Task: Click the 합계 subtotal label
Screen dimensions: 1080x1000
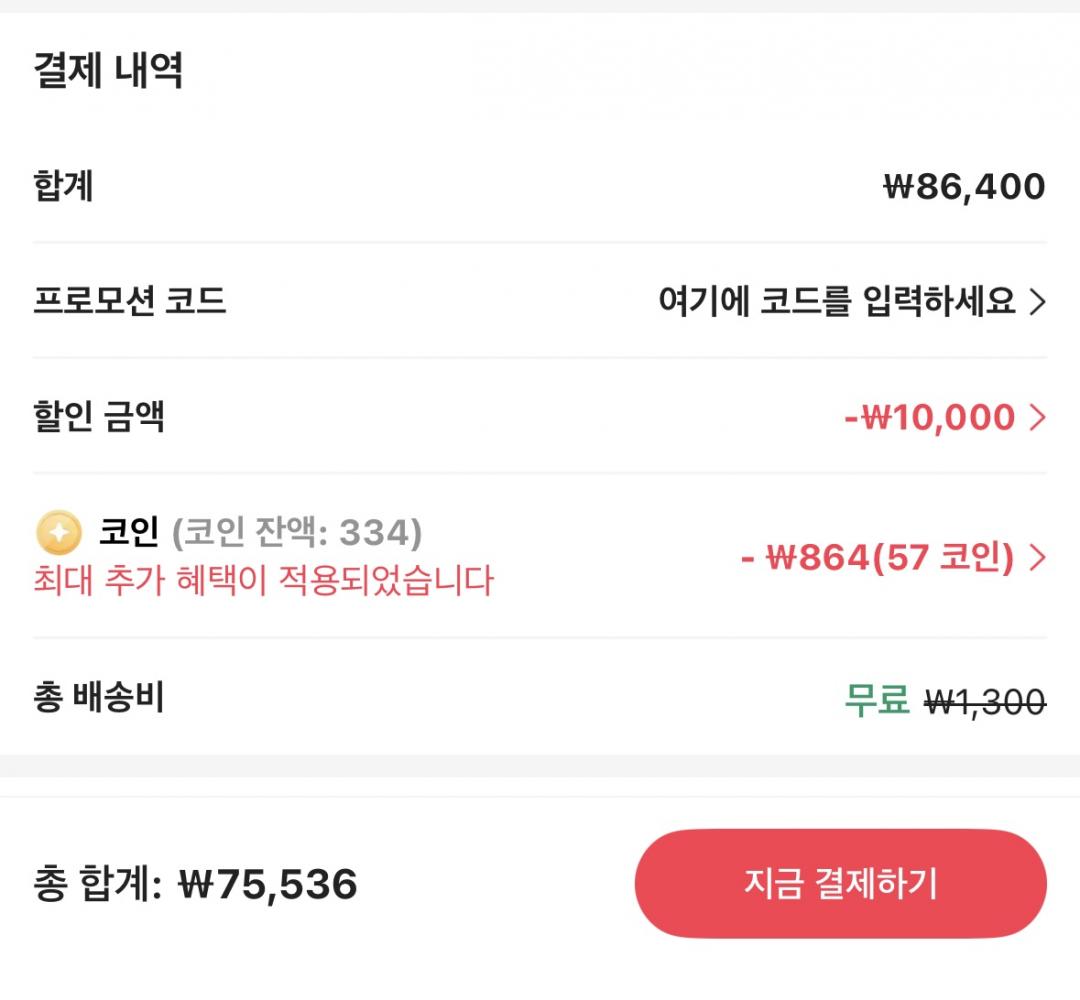Action: click(x=63, y=187)
